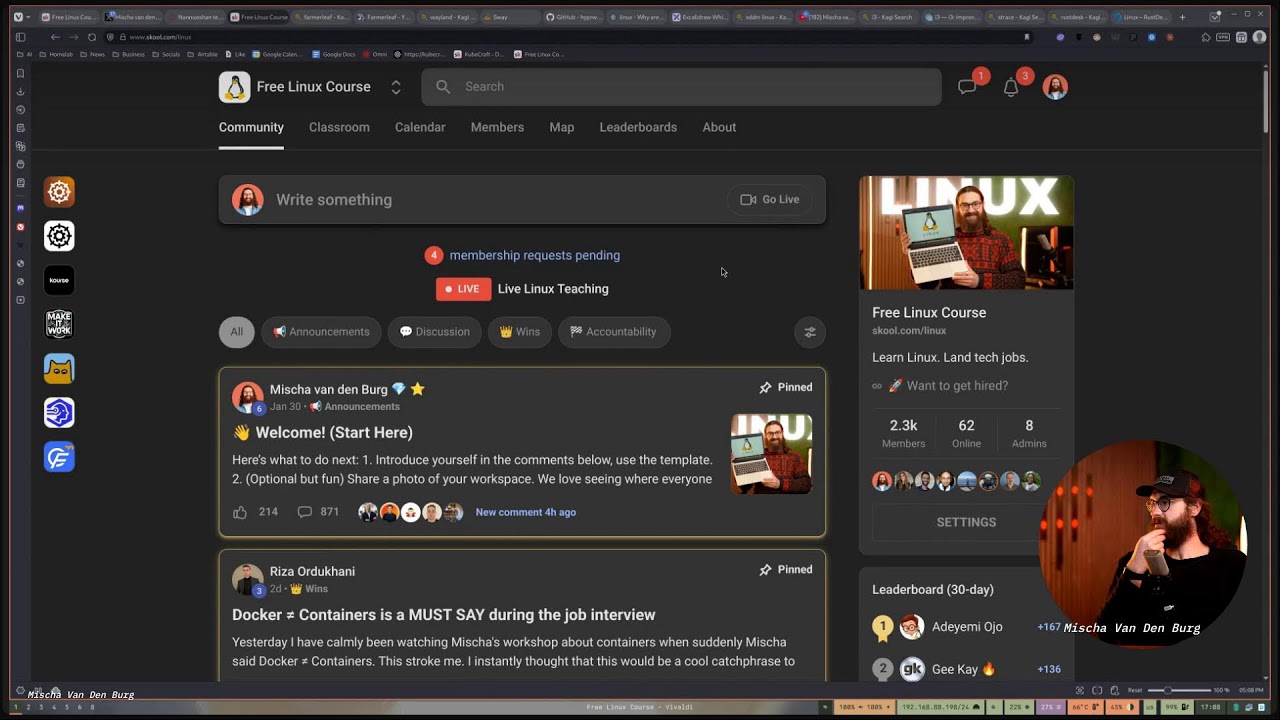The height and width of the screenshot is (720, 1280).
Task: Open the chat messages icon with badge
Action: pos(967,87)
